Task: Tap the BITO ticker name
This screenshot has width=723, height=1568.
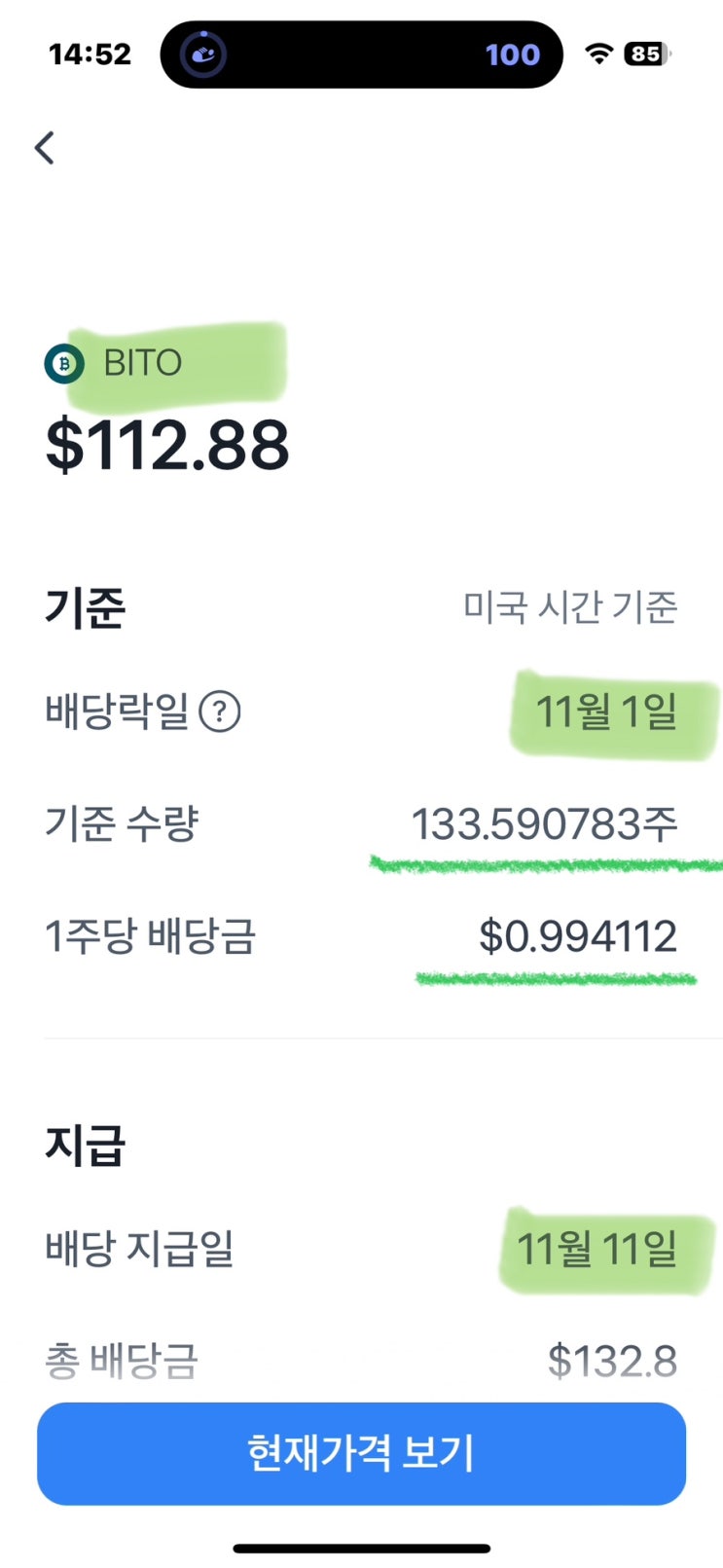Action: click(x=143, y=363)
